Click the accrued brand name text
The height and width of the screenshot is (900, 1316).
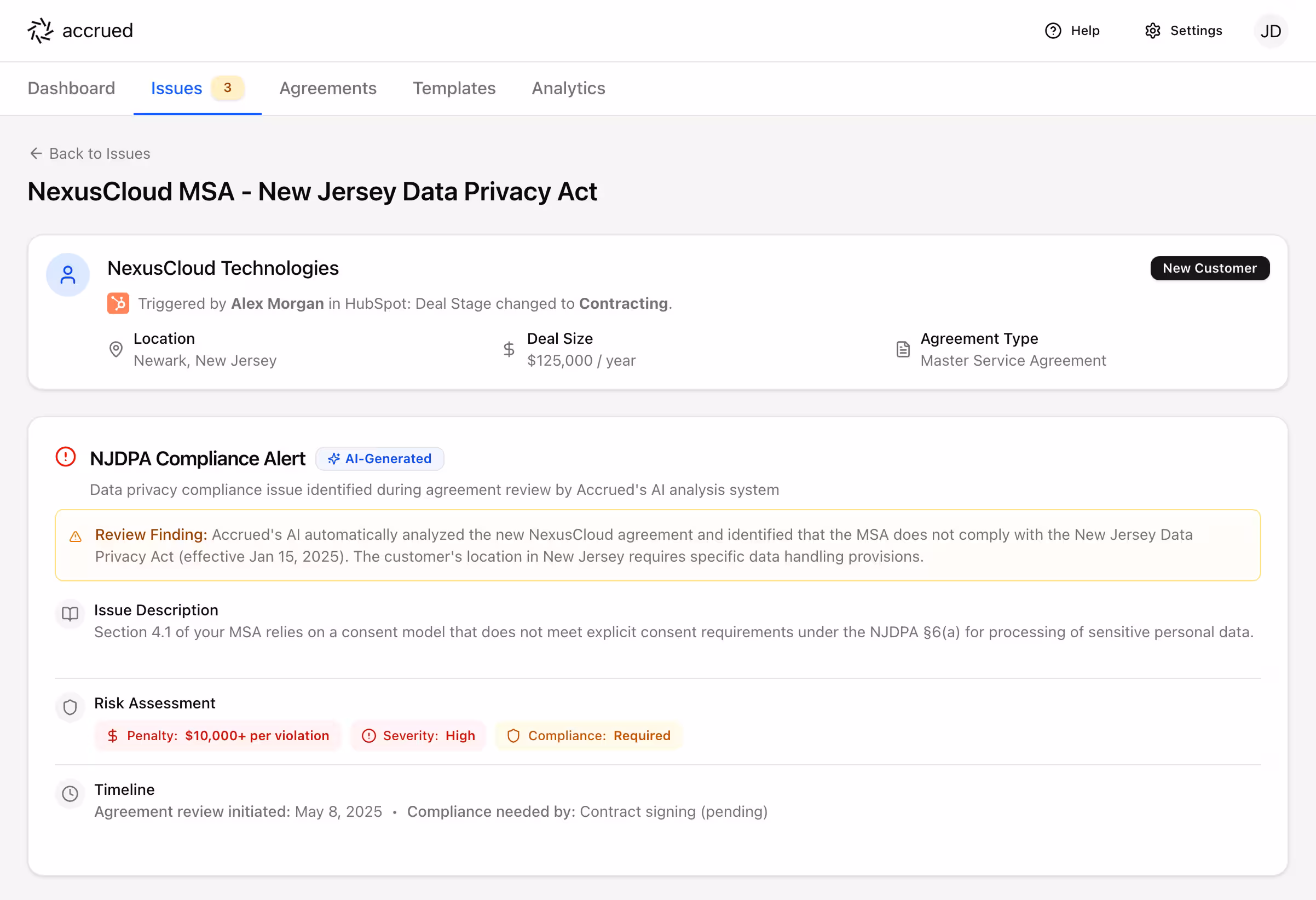(x=97, y=31)
